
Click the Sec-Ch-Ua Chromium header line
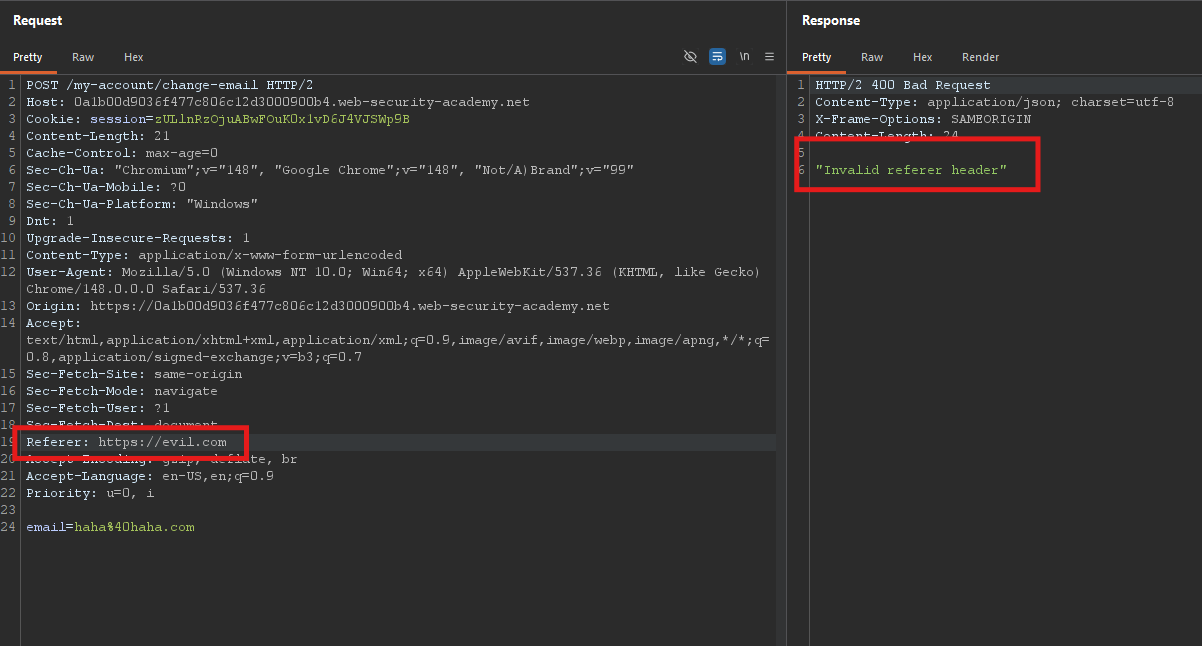pyautogui.click(x=330, y=170)
